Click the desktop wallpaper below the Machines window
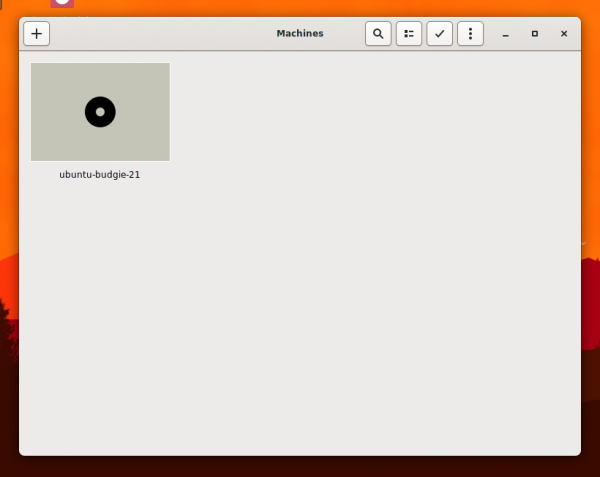Screen dimensions: 600x477 [x=300, y=467]
